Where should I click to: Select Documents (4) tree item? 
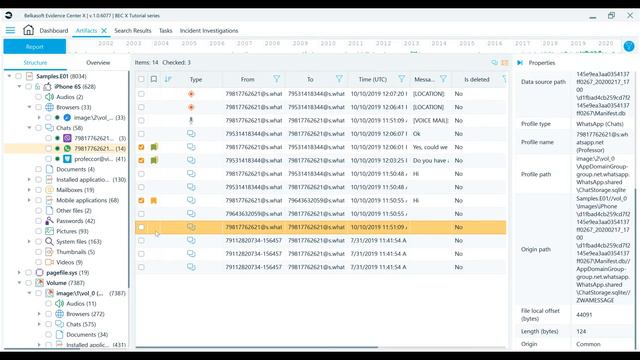point(75,169)
